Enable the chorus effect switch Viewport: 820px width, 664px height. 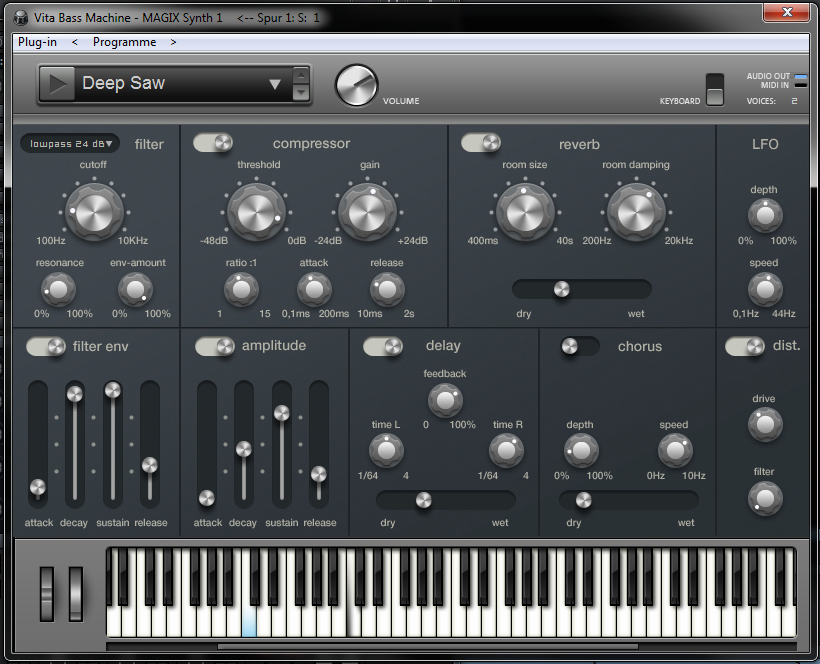[579, 346]
